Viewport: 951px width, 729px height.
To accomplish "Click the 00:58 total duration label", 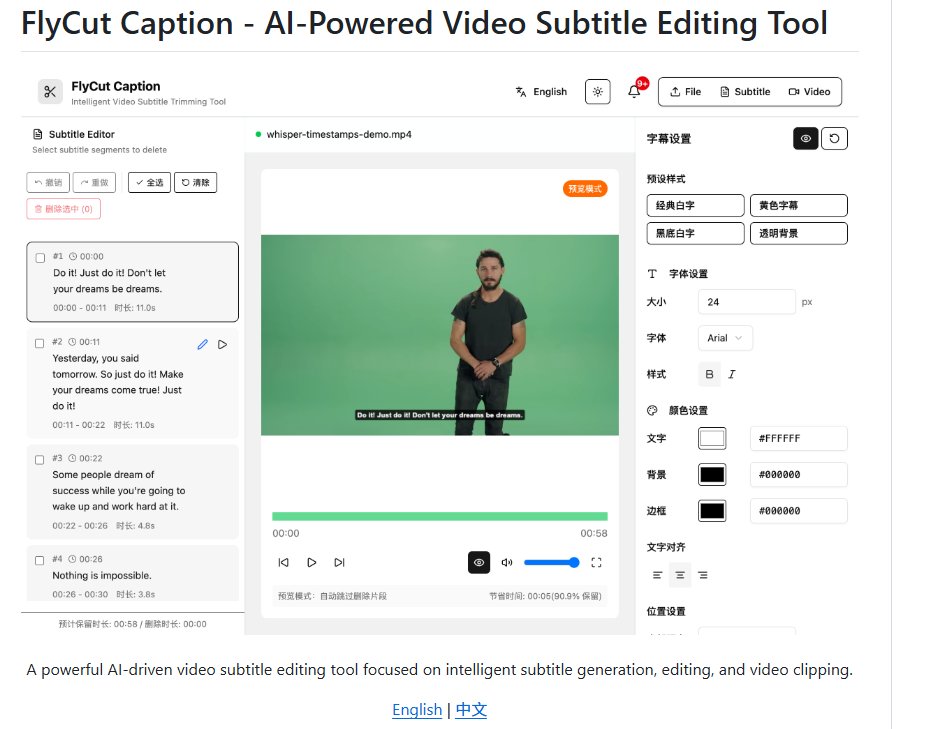I will click(x=593, y=533).
